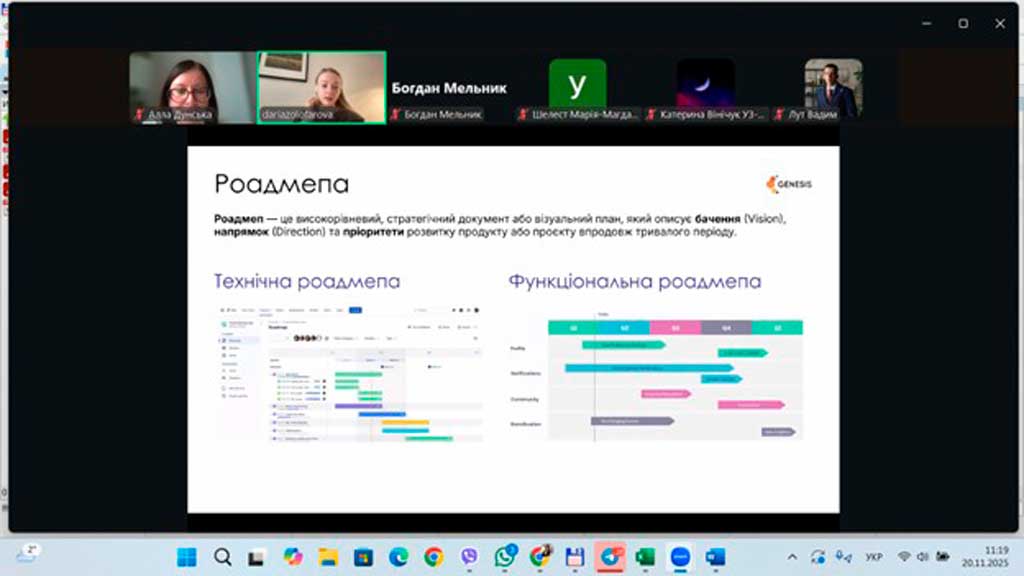Open Viber from the taskbar
Image resolution: width=1024 pixels, height=576 pixels.
pos(470,556)
